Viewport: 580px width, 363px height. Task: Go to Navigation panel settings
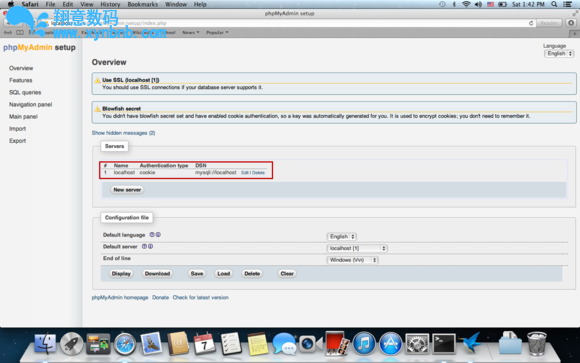click(x=31, y=105)
